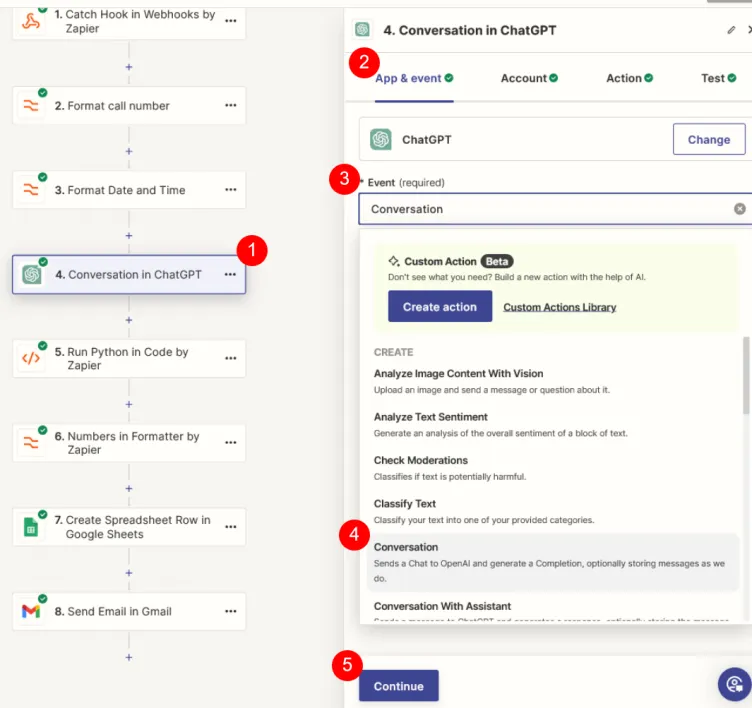Select the Format call number step
This screenshot has width=752, height=708.
129,106
